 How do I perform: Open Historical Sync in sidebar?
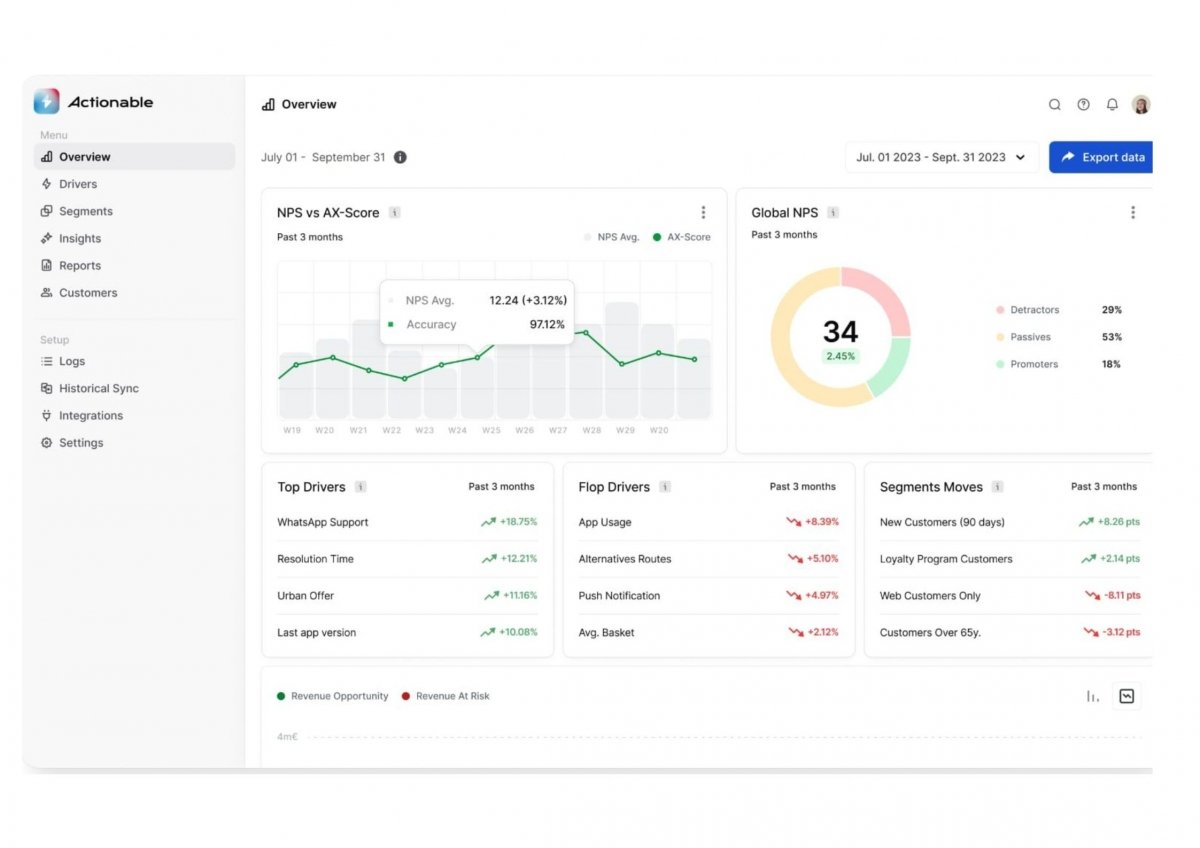pos(98,388)
